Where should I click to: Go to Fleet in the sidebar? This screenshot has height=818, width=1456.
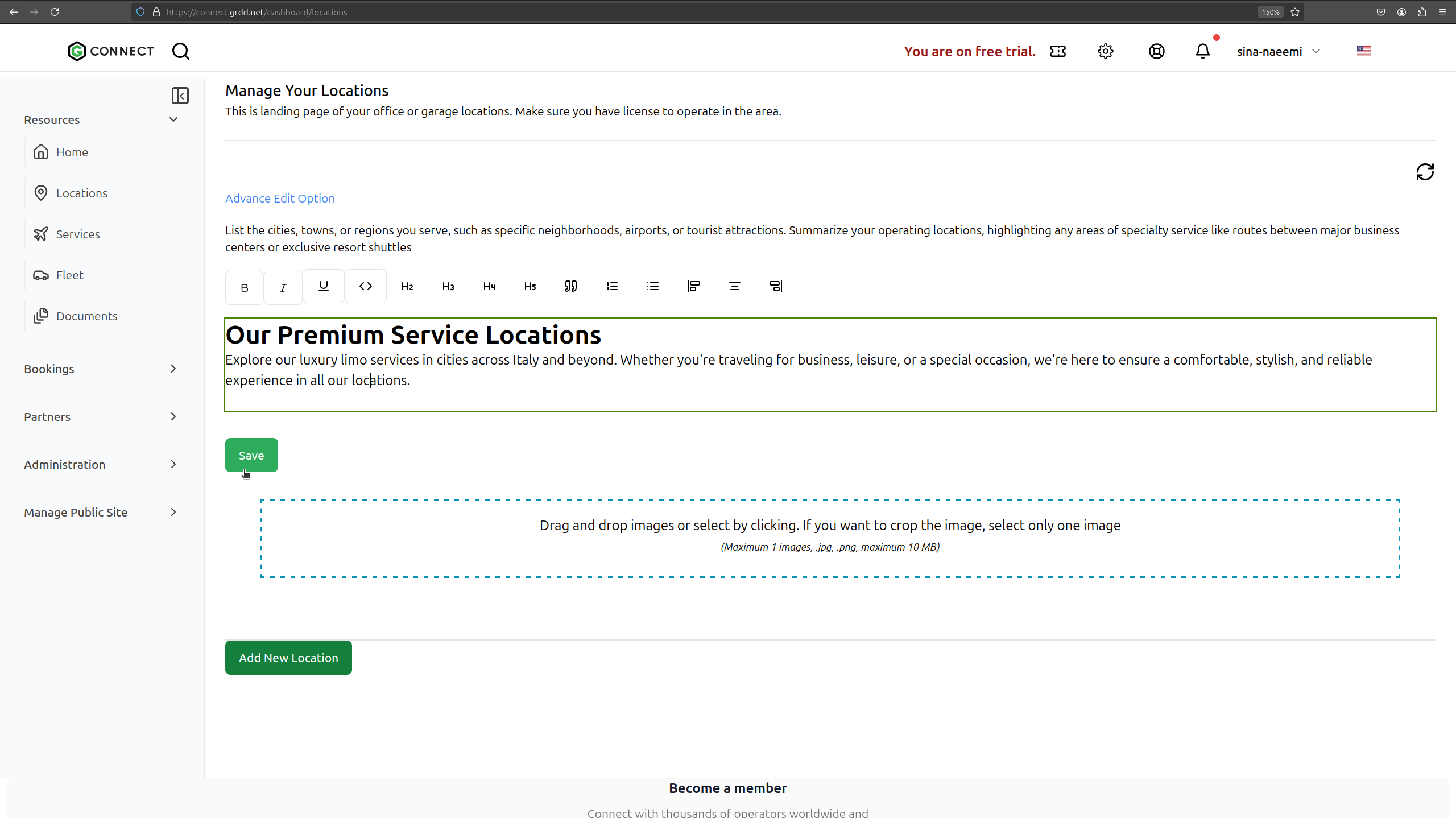pyautogui.click(x=69, y=275)
